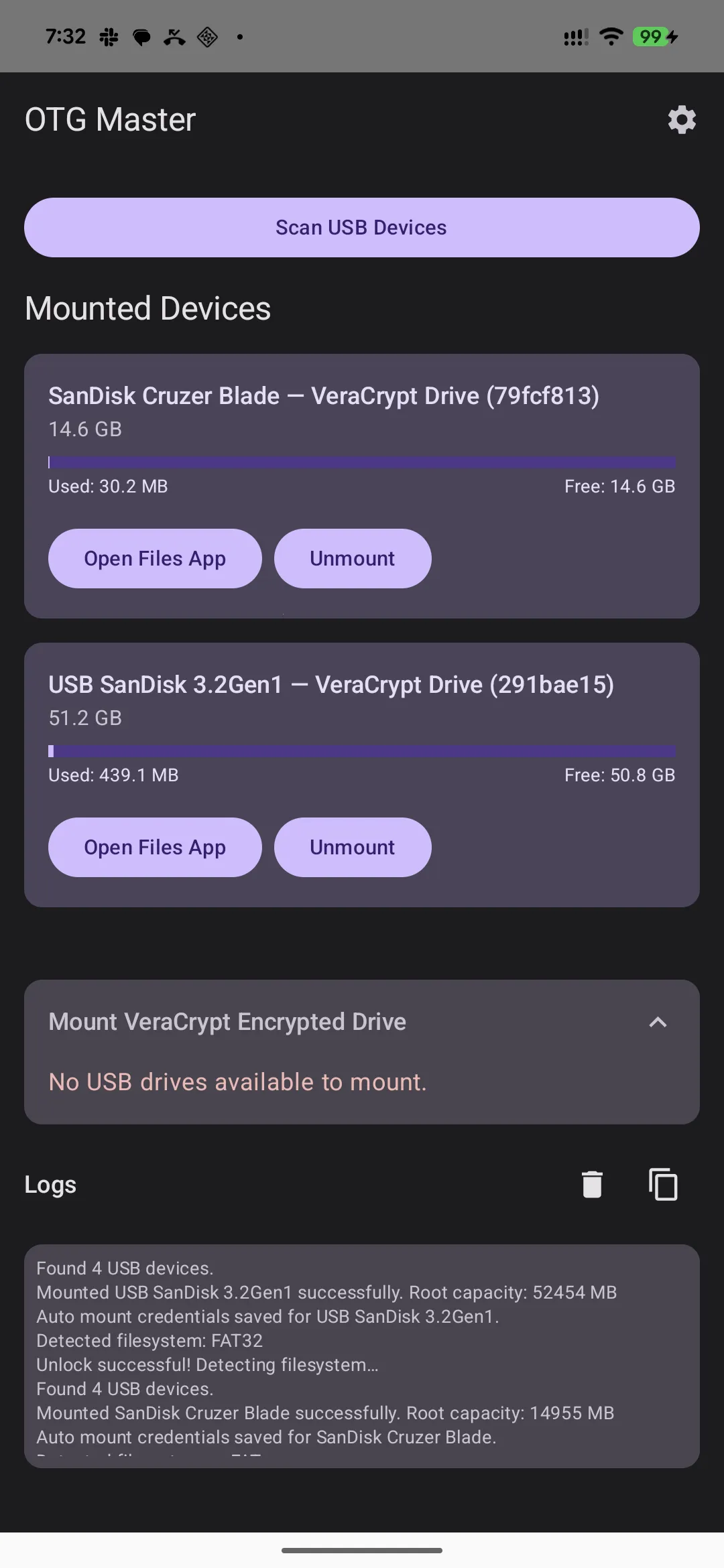The image size is (724, 1568).
Task: Copy logs using the copy icon
Action: coord(663,1184)
